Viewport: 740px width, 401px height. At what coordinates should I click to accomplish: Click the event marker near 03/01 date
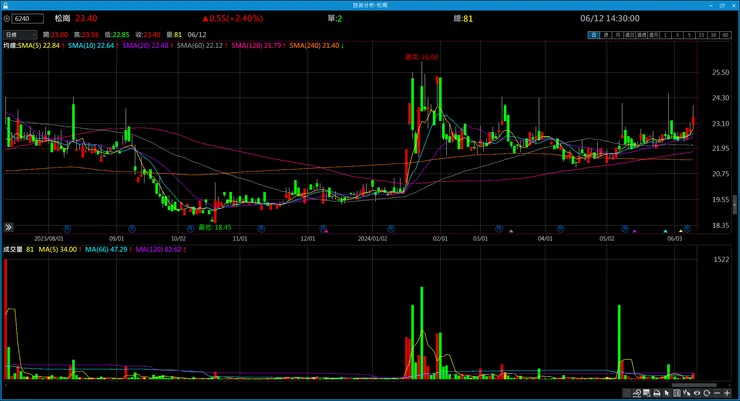tap(499, 229)
